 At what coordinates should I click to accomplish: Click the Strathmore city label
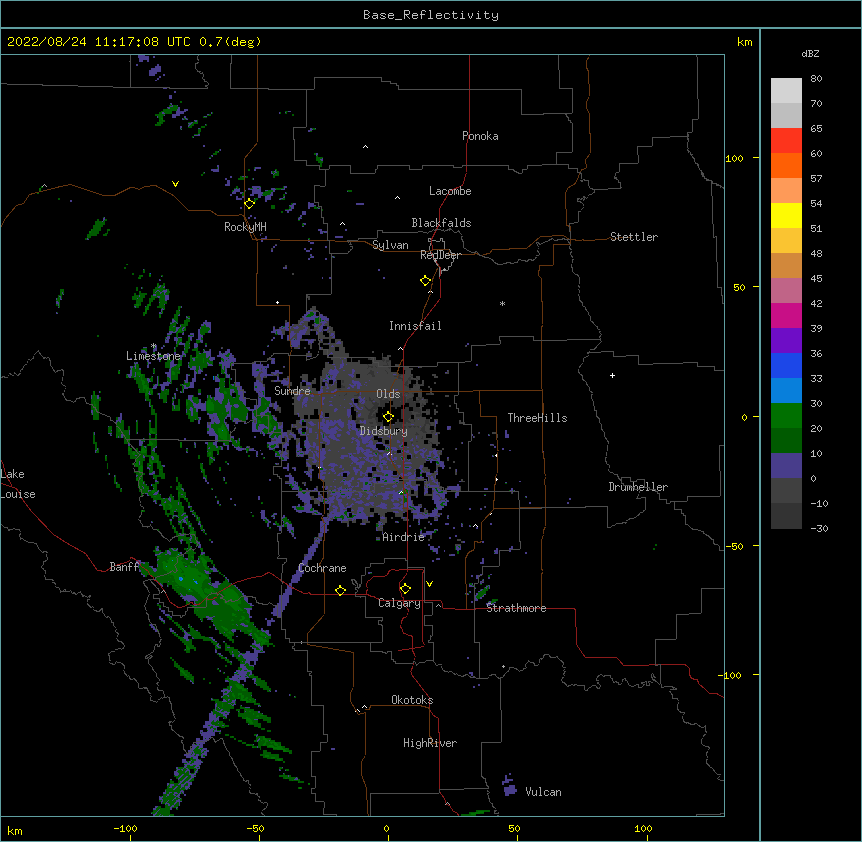[516, 608]
